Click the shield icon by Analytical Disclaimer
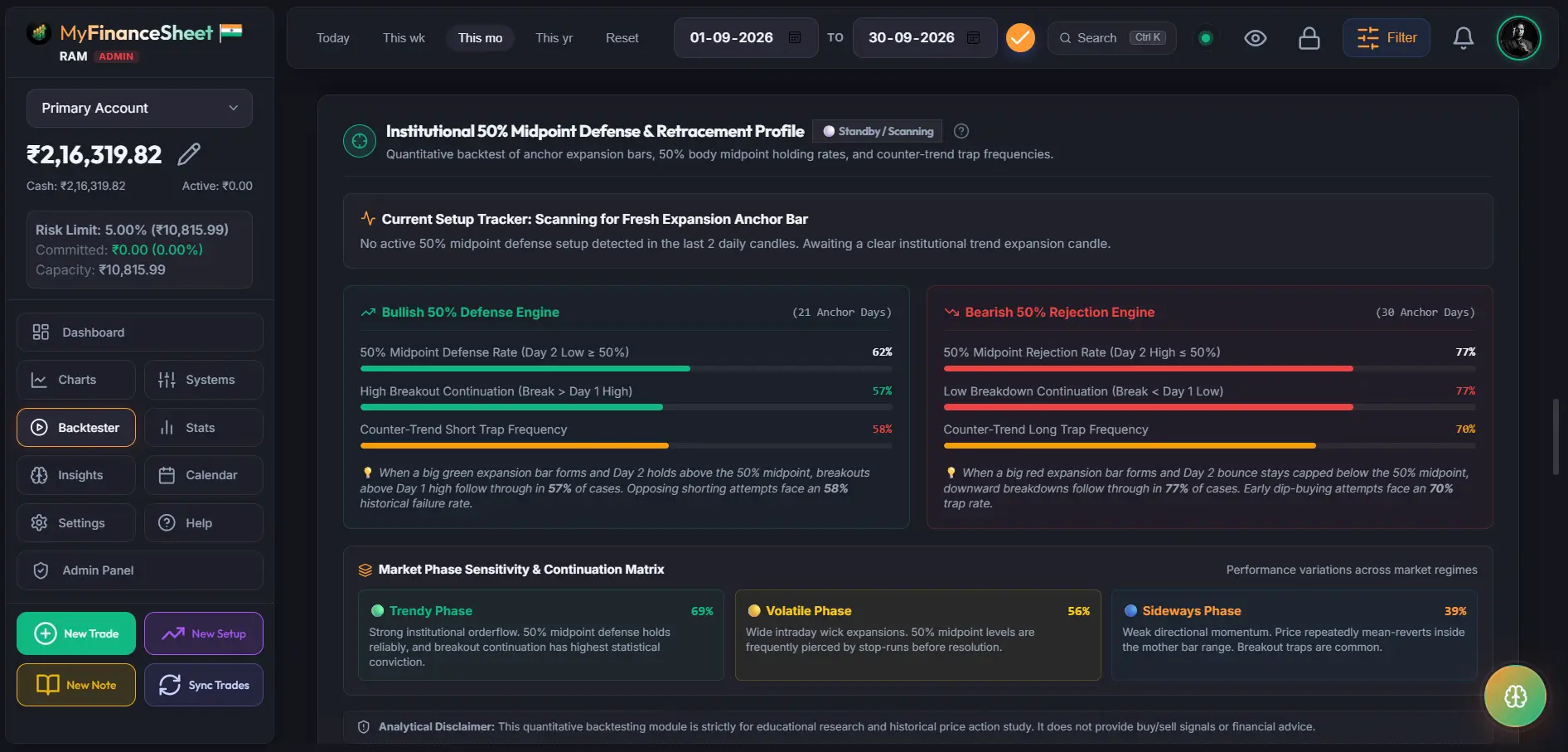Image resolution: width=1568 pixels, height=752 pixels. point(363,727)
